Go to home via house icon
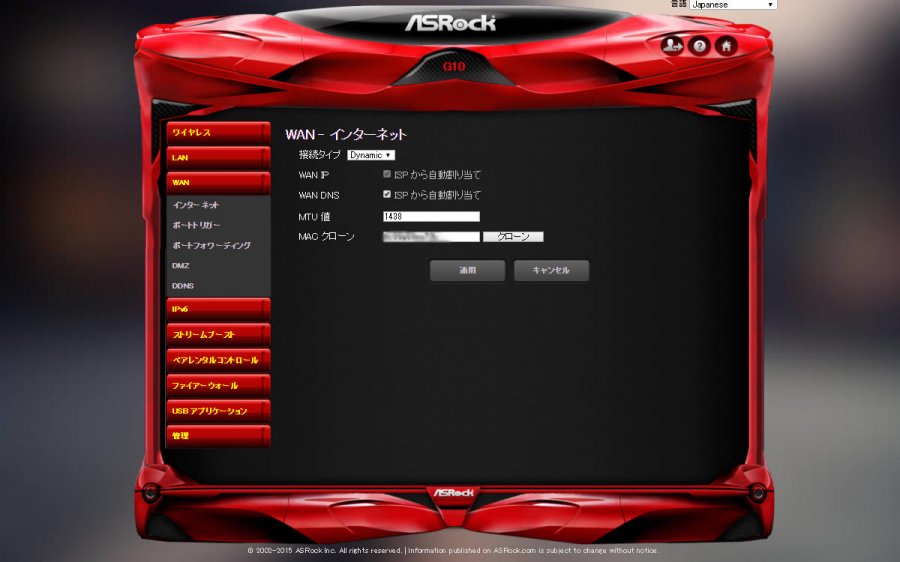 (726, 45)
